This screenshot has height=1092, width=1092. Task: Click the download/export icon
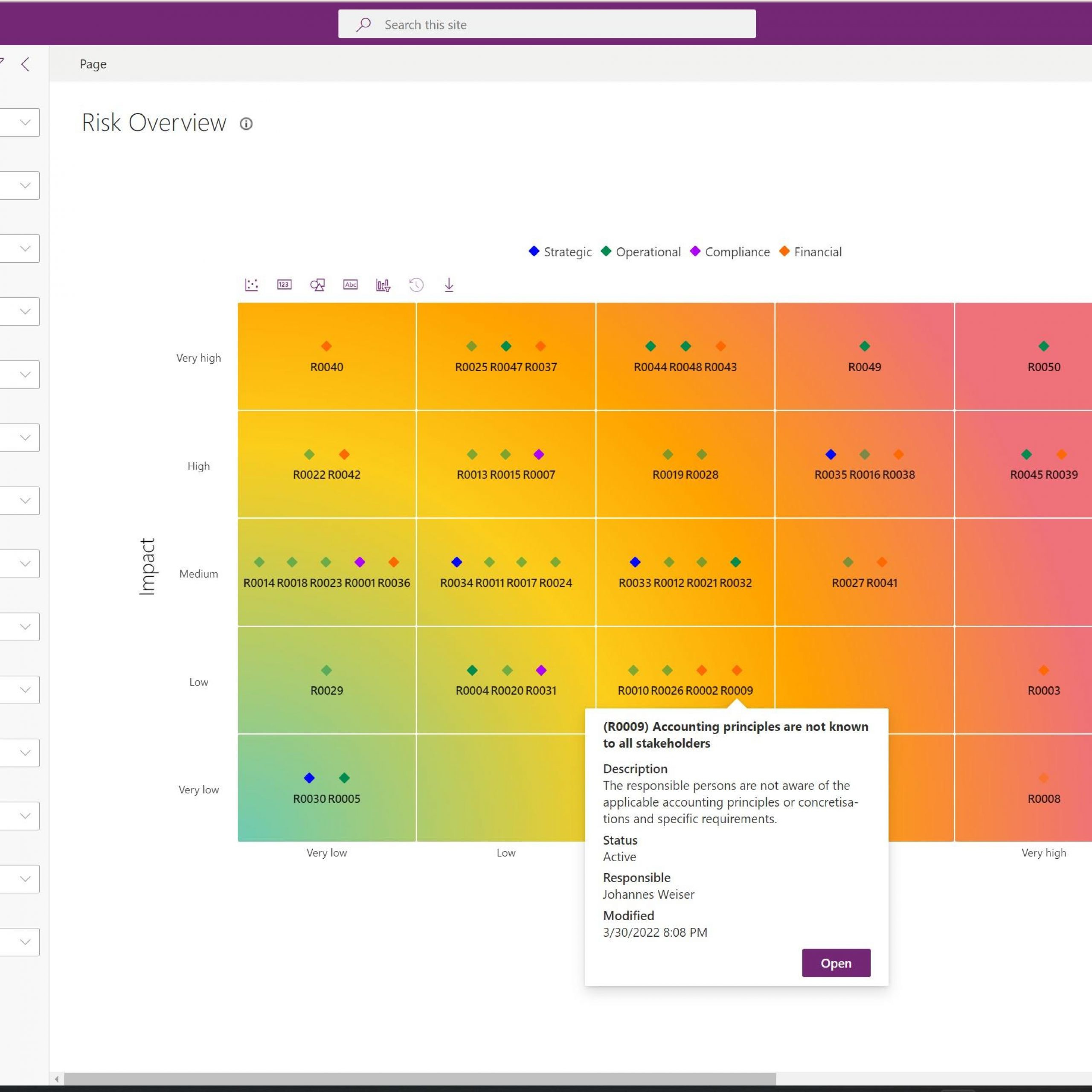(x=449, y=284)
